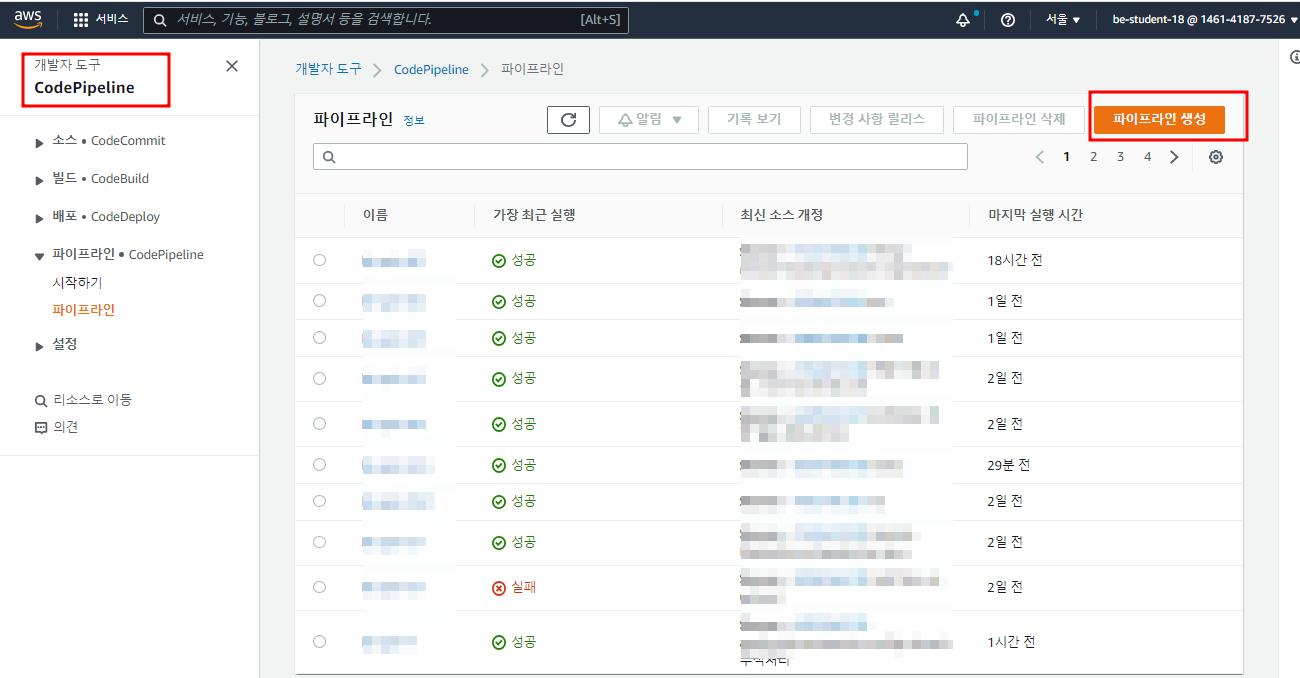
Task: Select radio for the 1시간 전 pipeline
Action: coord(319,642)
